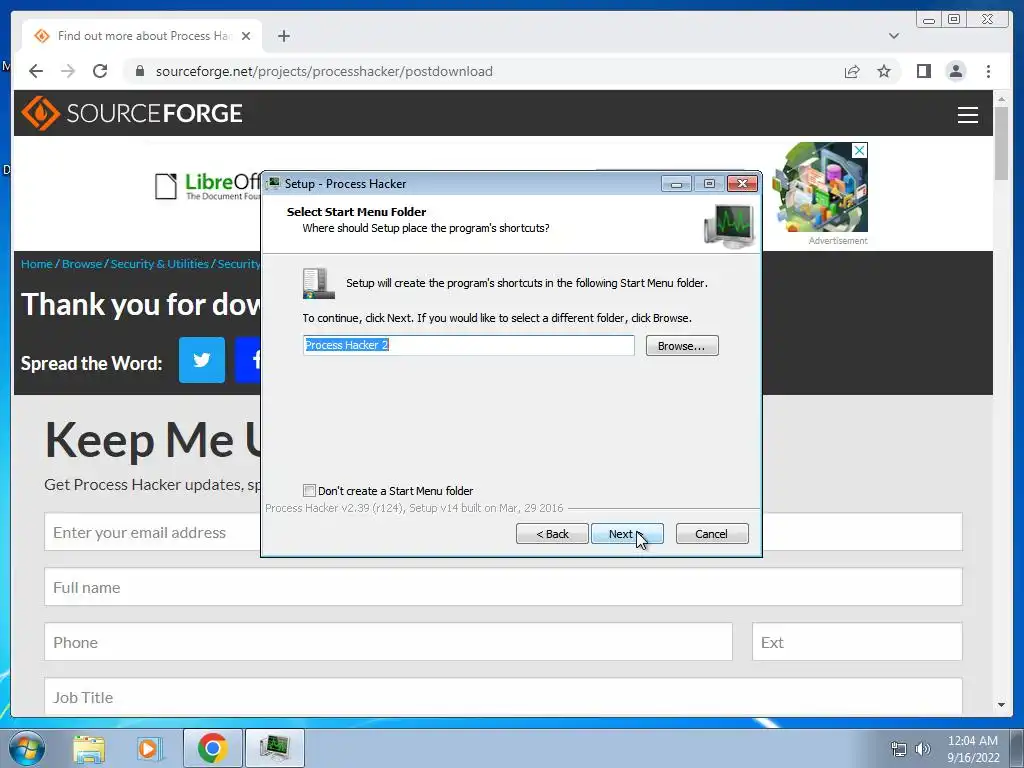Click the Start Menu folder name field
This screenshot has width=1024, height=768.
(468, 345)
